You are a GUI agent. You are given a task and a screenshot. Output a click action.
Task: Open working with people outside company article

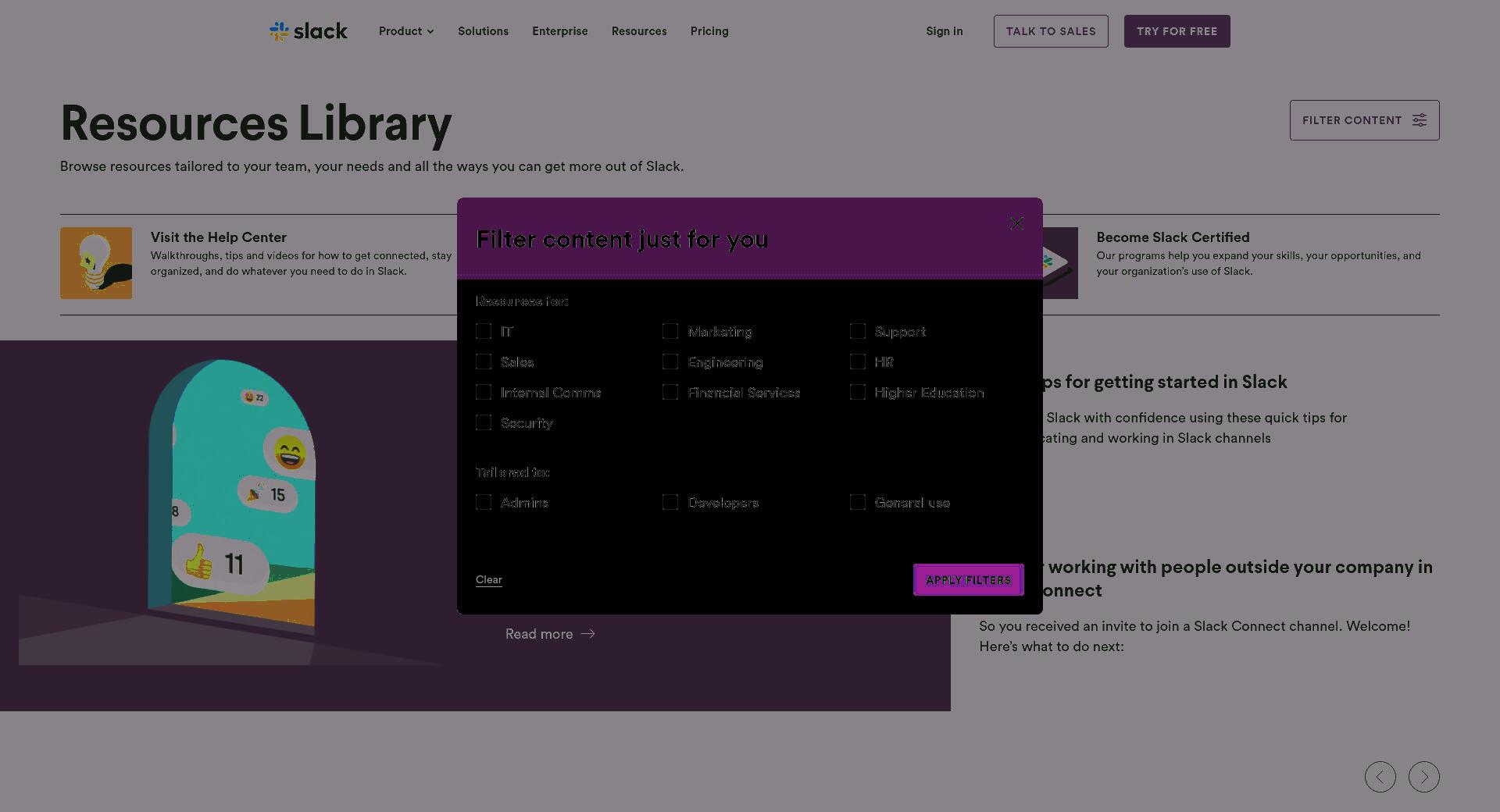click(x=1239, y=579)
